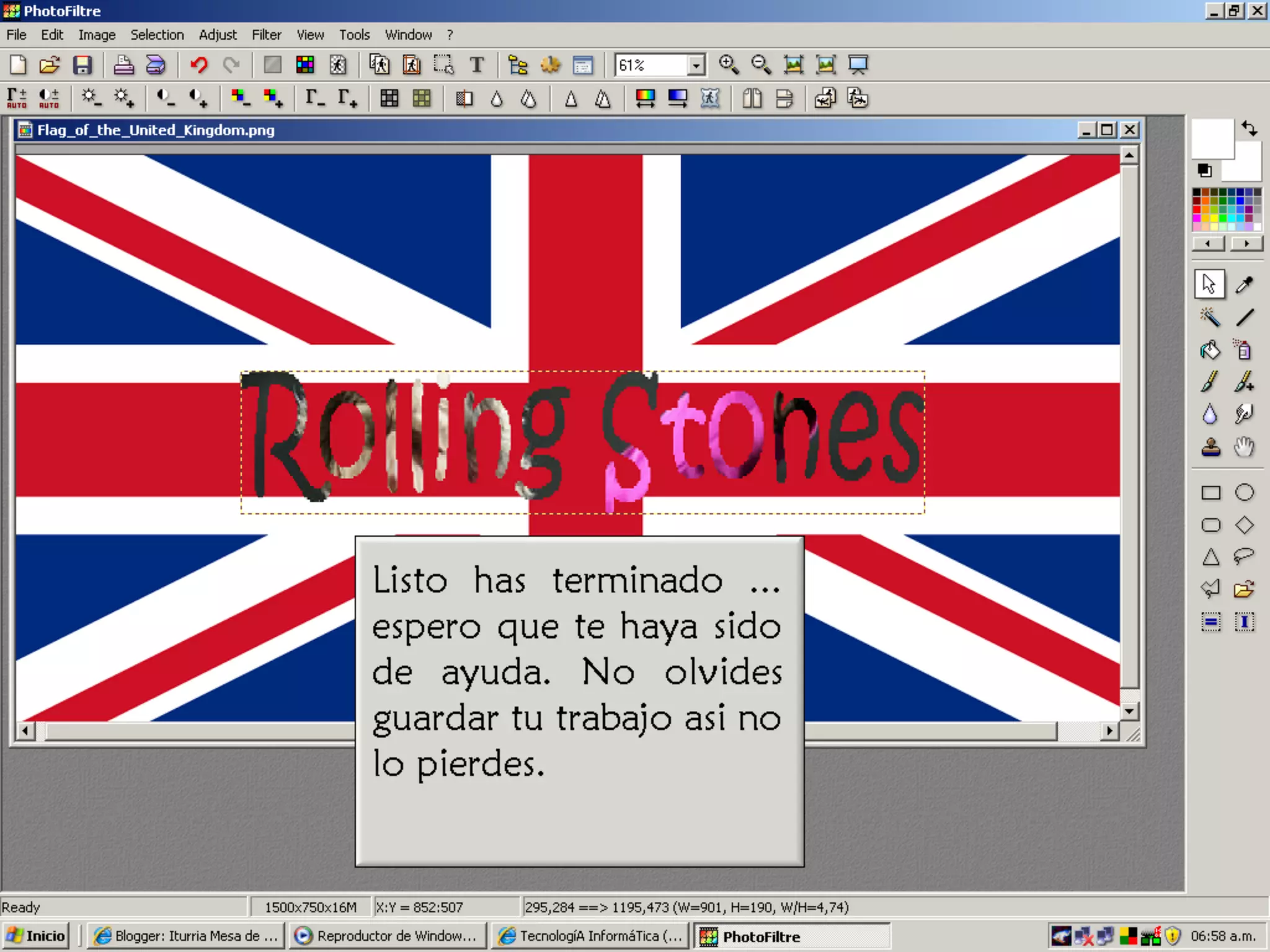The height and width of the screenshot is (952, 1270).
Task: Show previous palette colors arrow
Action: point(1208,244)
